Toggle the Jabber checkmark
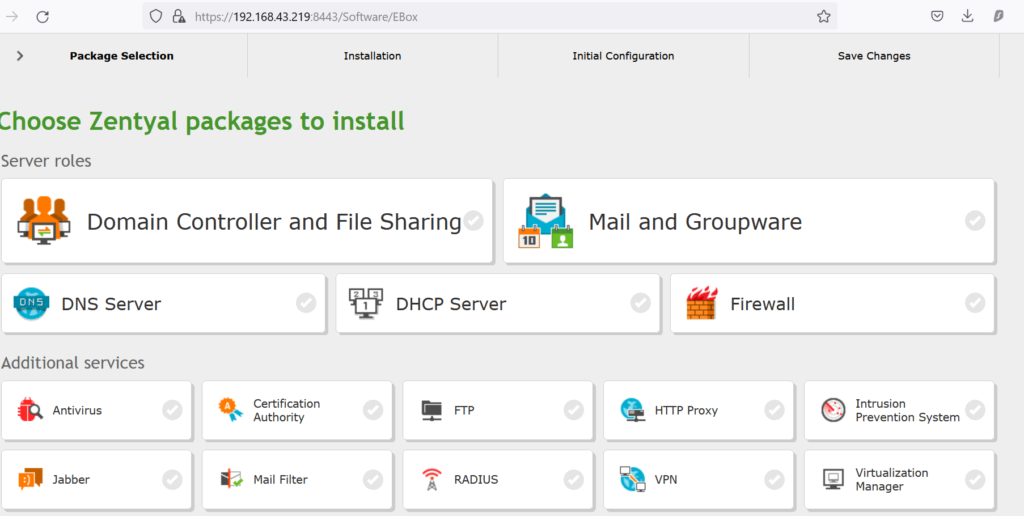The width and height of the screenshot is (1024, 516). click(172, 479)
